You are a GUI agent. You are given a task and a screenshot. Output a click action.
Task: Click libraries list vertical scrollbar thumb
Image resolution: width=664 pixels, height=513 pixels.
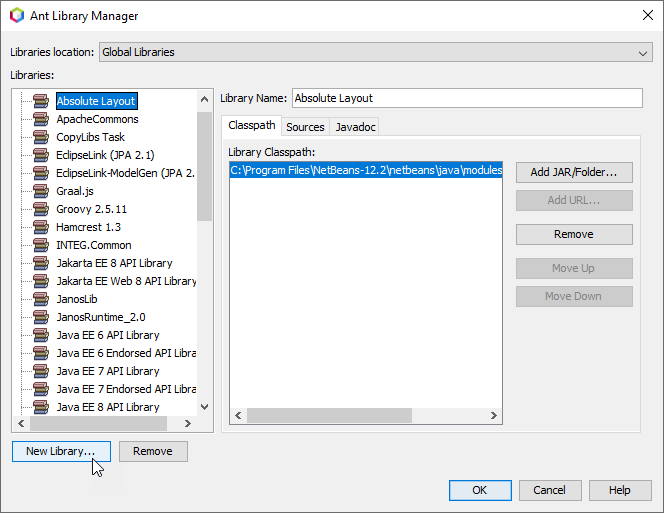[x=205, y=166]
